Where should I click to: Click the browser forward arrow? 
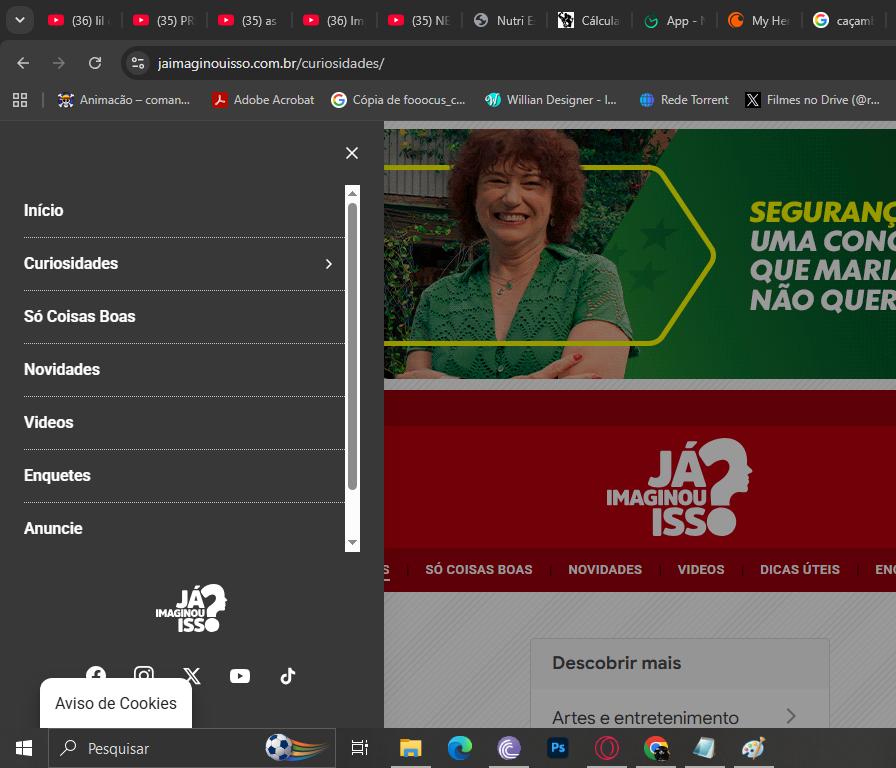tap(59, 63)
